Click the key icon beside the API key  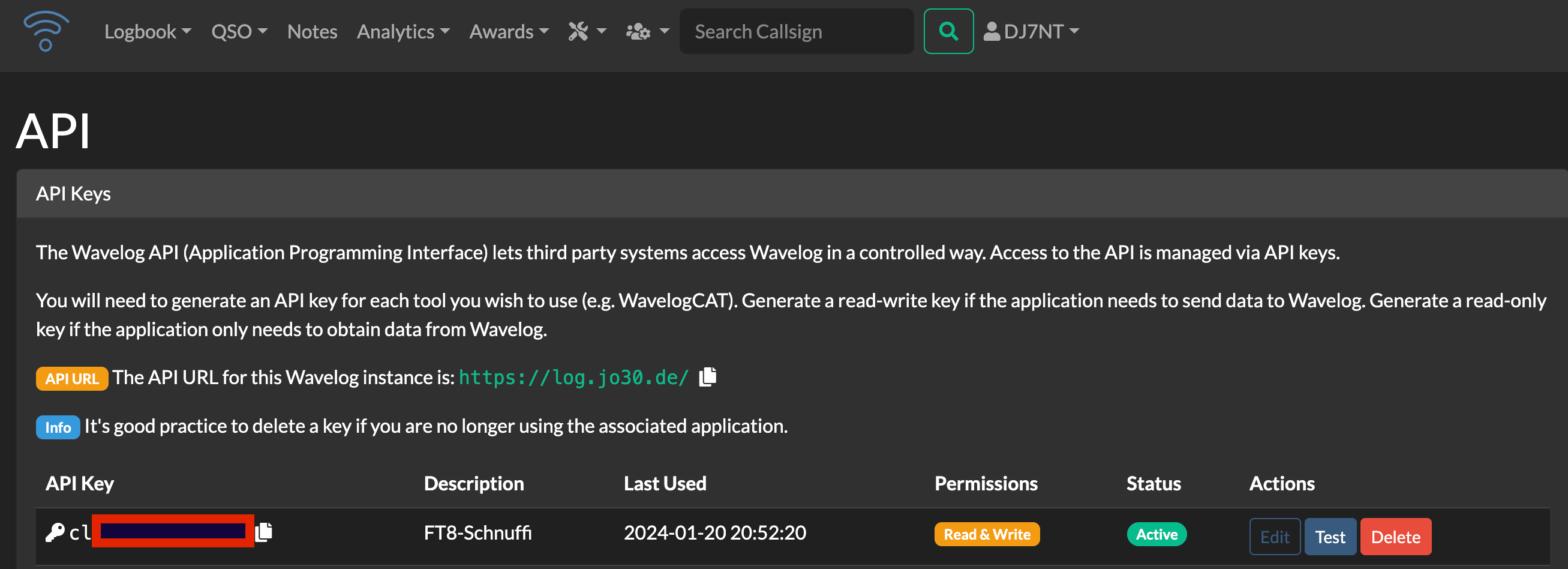coord(55,532)
